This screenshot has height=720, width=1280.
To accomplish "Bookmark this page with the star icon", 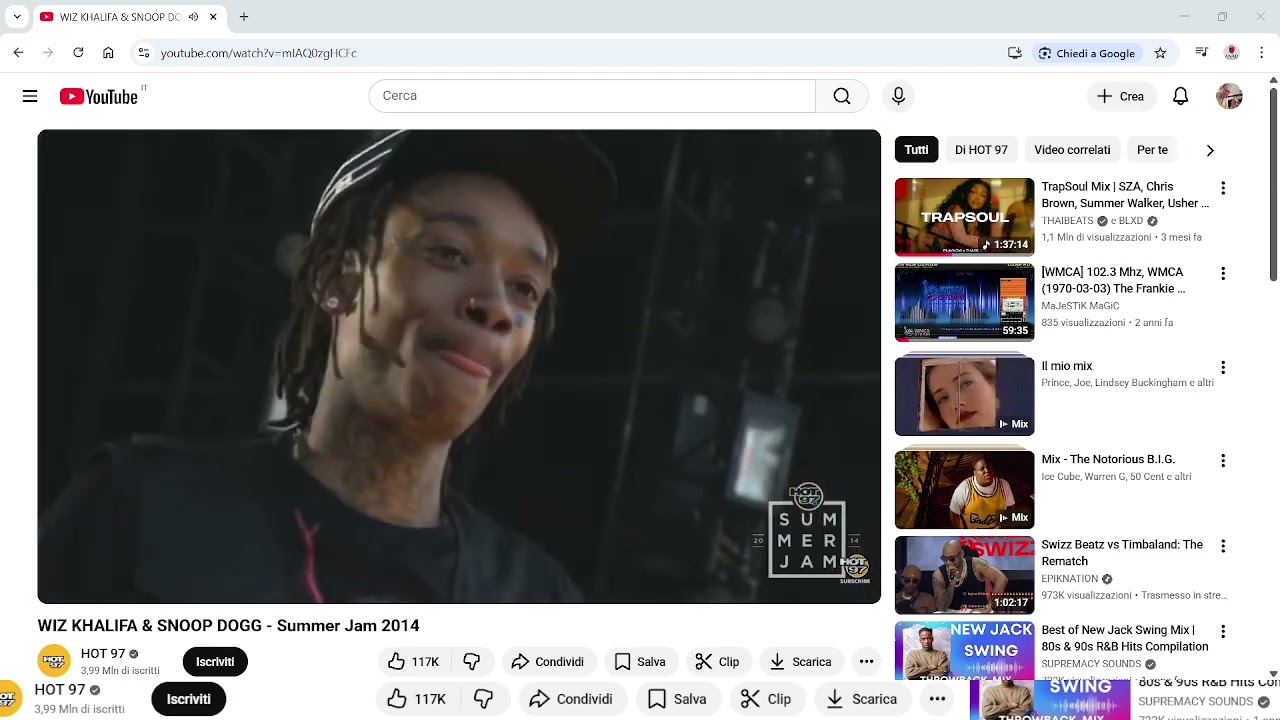I will pos(1160,53).
